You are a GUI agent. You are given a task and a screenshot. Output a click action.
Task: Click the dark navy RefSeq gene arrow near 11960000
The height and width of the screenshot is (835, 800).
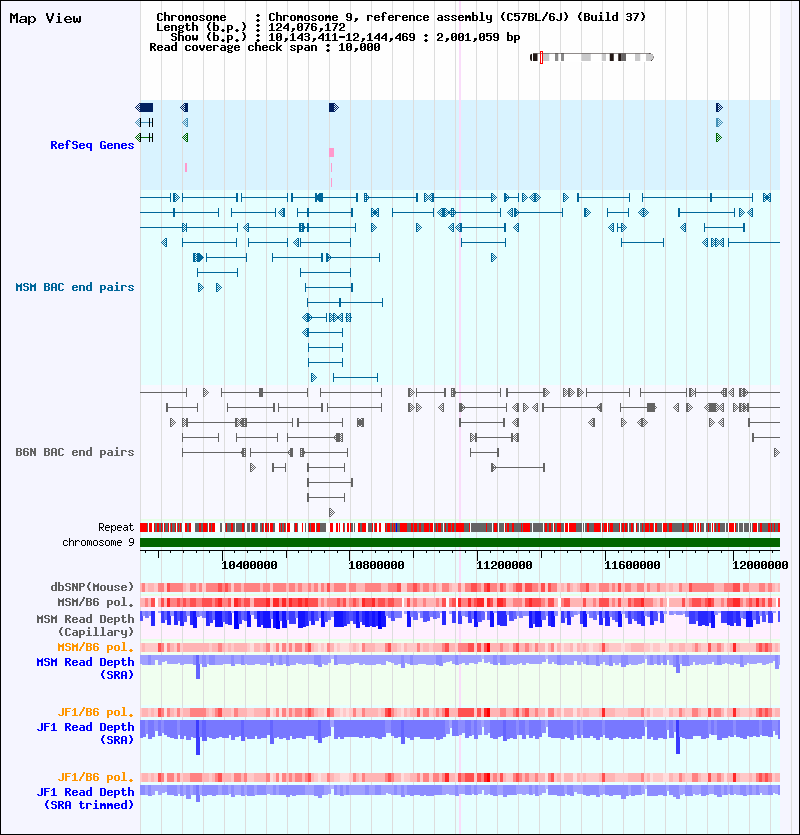pyautogui.click(x=719, y=108)
